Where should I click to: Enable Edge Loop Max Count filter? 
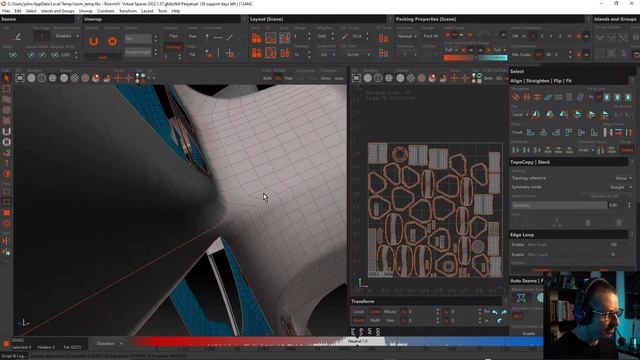pos(518,255)
